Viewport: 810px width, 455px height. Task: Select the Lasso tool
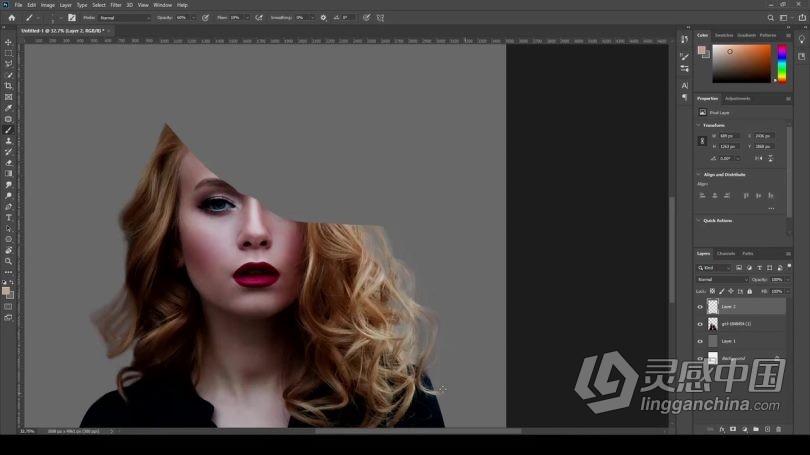(9, 64)
